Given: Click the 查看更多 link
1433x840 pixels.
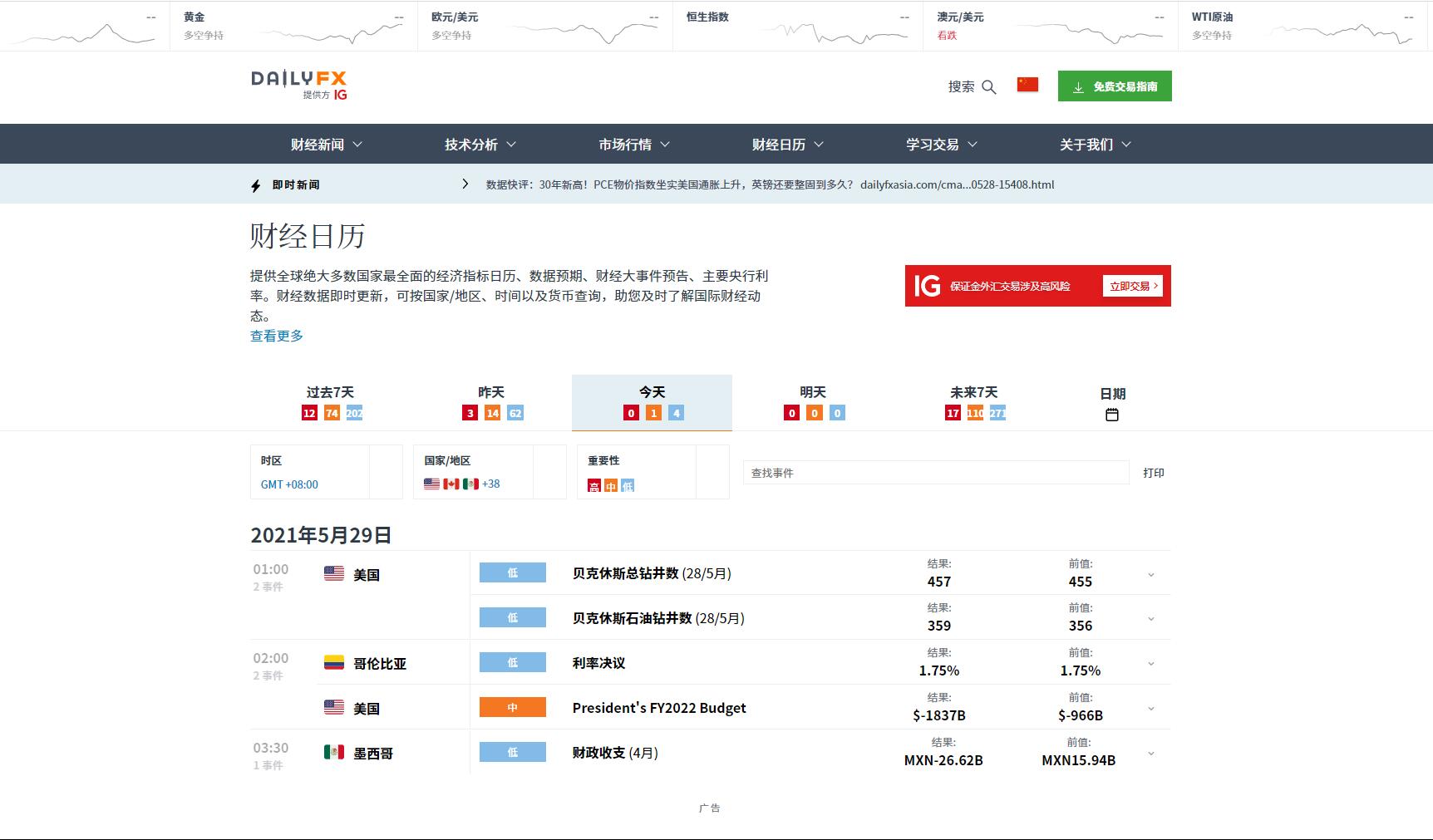Looking at the screenshot, I should click(277, 336).
